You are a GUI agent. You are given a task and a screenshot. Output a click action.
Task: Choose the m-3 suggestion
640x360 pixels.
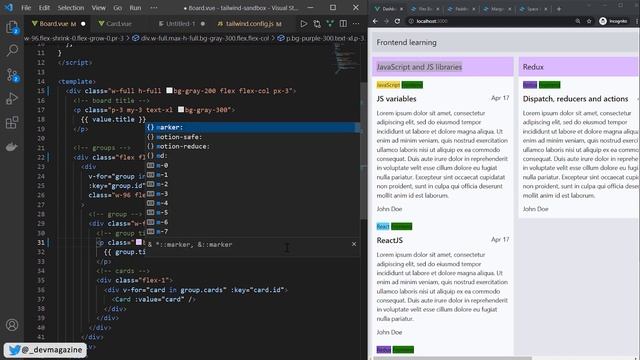[252, 193]
